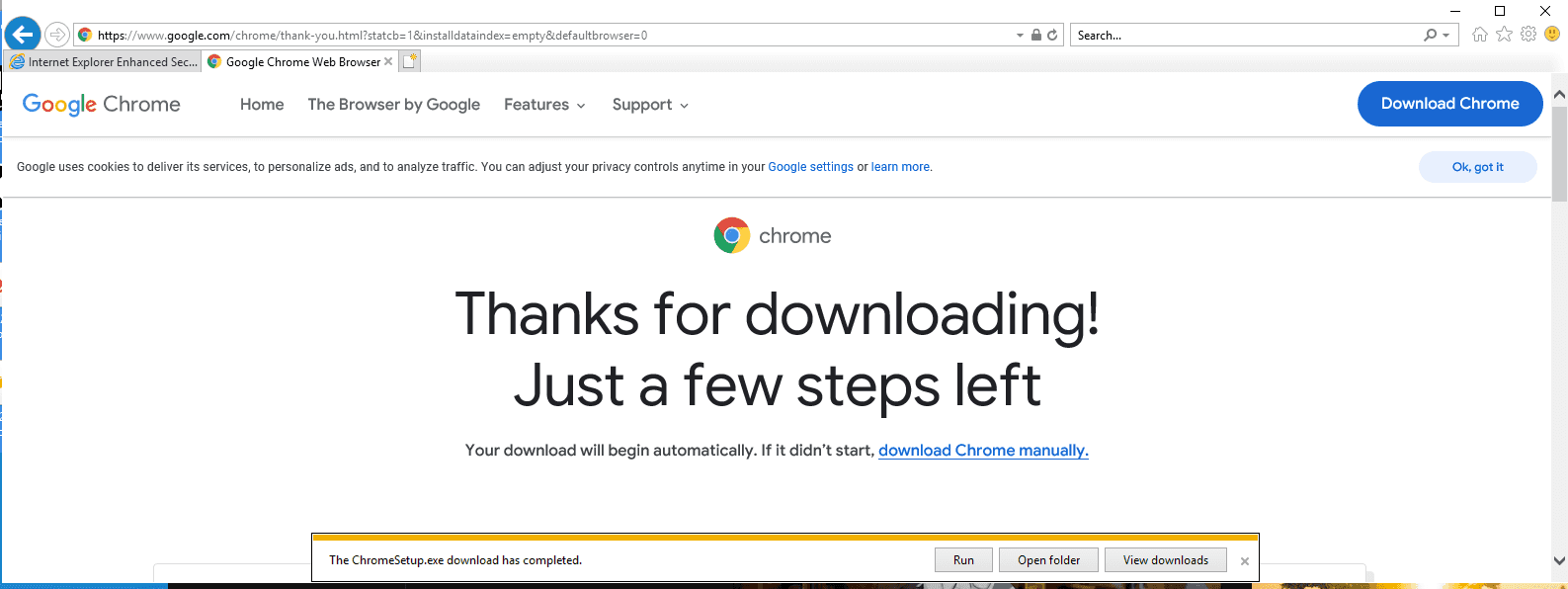Click the page scrollbar down arrow
This screenshot has width=1568, height=589.
coord(1559,560)
